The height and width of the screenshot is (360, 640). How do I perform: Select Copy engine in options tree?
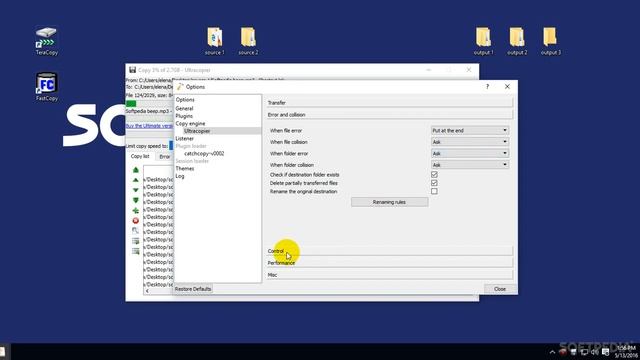tap(190, 123)
